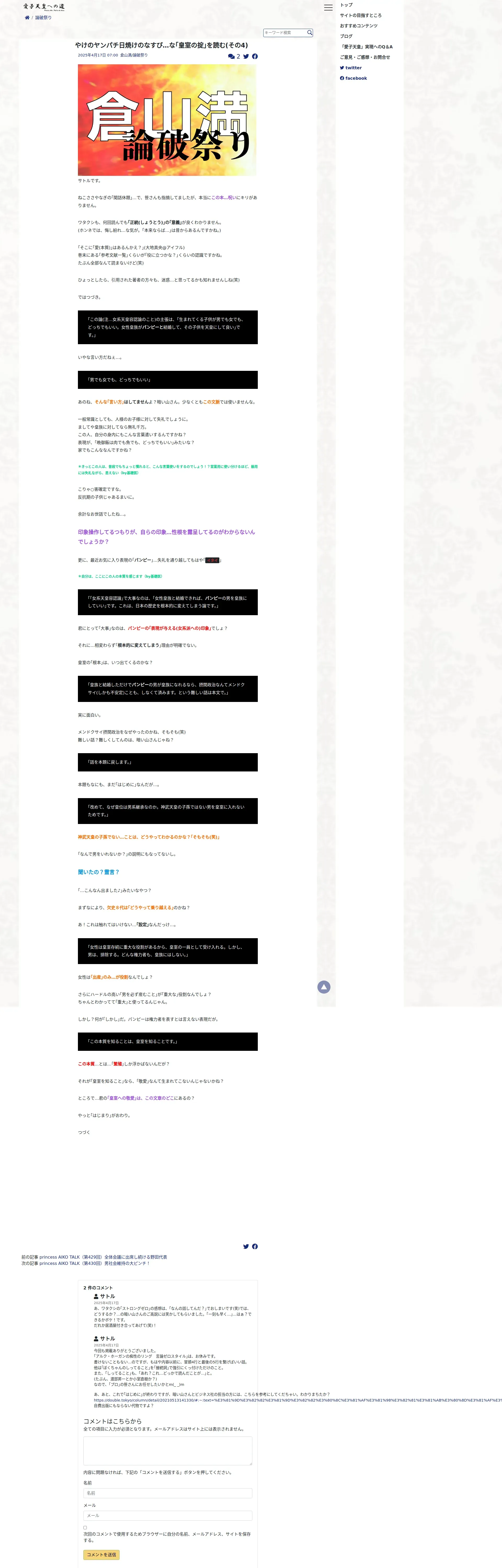This screenshot has width=502, height=1568.
Task: Save name and email checkbox for comments
Action: 85,1527
